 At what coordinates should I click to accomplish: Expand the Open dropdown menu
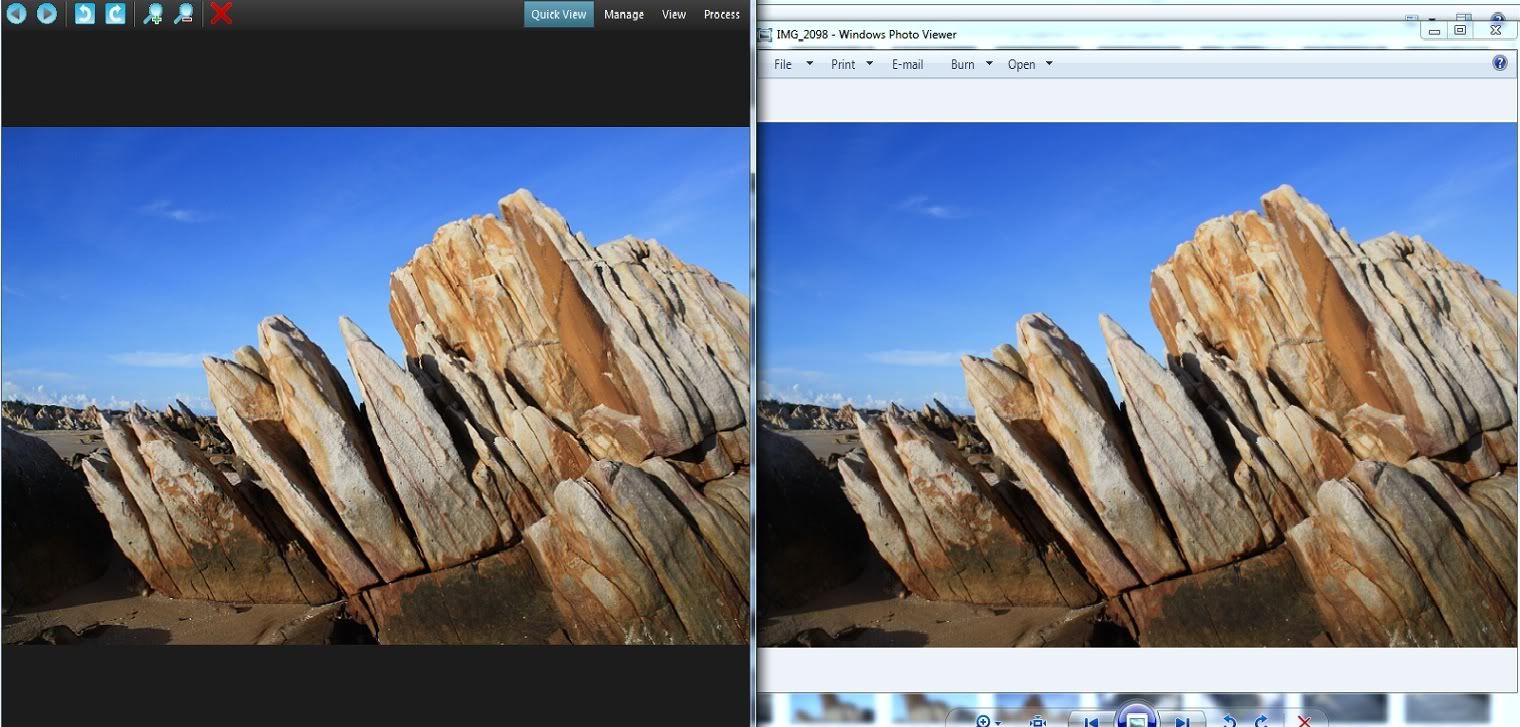[1030, 64]
